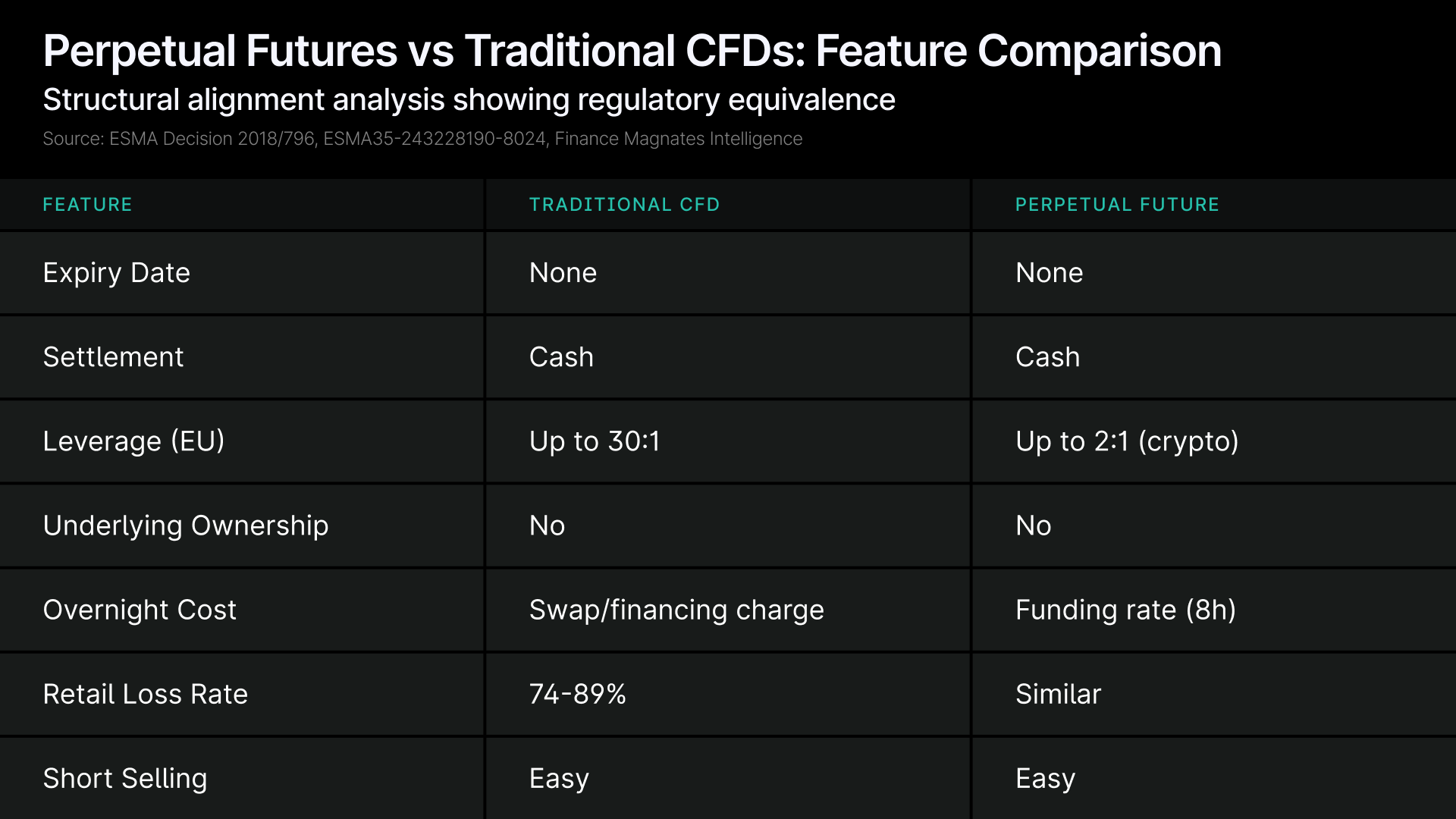Screen dimensions: 1456x819
Task: Select the TRADITIONAL CFD column header
Action: (x=624, y=205)
